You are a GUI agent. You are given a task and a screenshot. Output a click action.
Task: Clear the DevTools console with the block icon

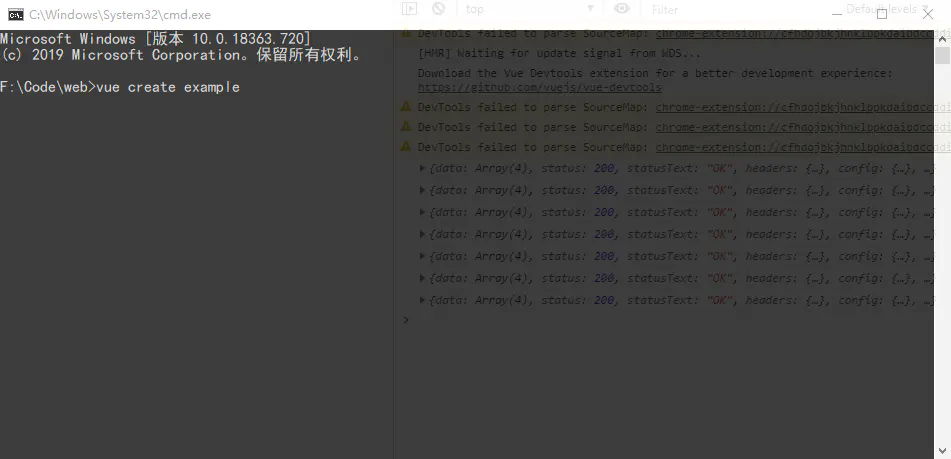click(x=439, y=9)
